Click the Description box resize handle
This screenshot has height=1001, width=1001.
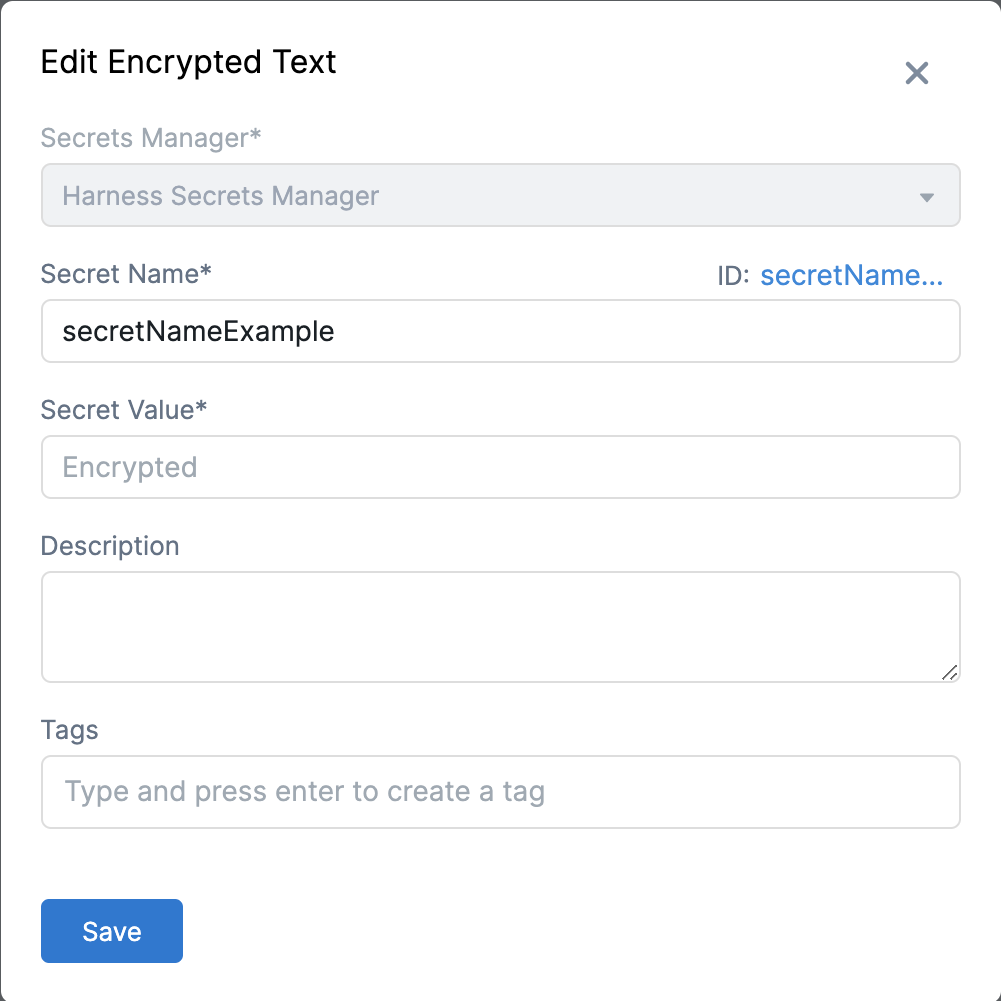coord(949,672)
